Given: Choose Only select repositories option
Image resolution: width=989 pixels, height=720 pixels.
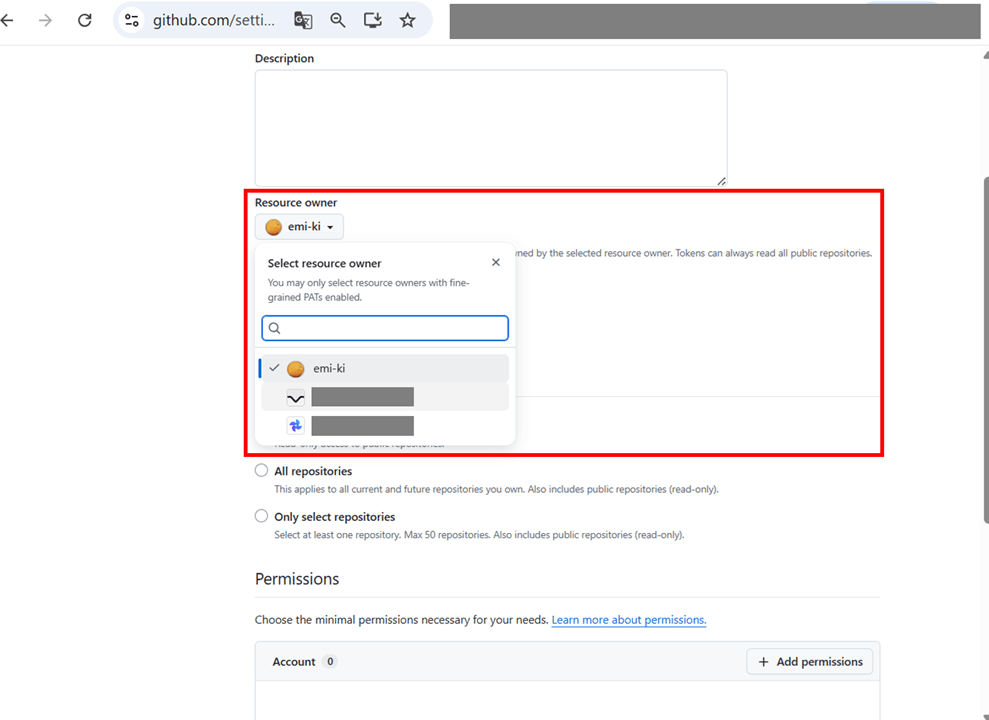Looking at the screenshot, I should tap(261, 516).
